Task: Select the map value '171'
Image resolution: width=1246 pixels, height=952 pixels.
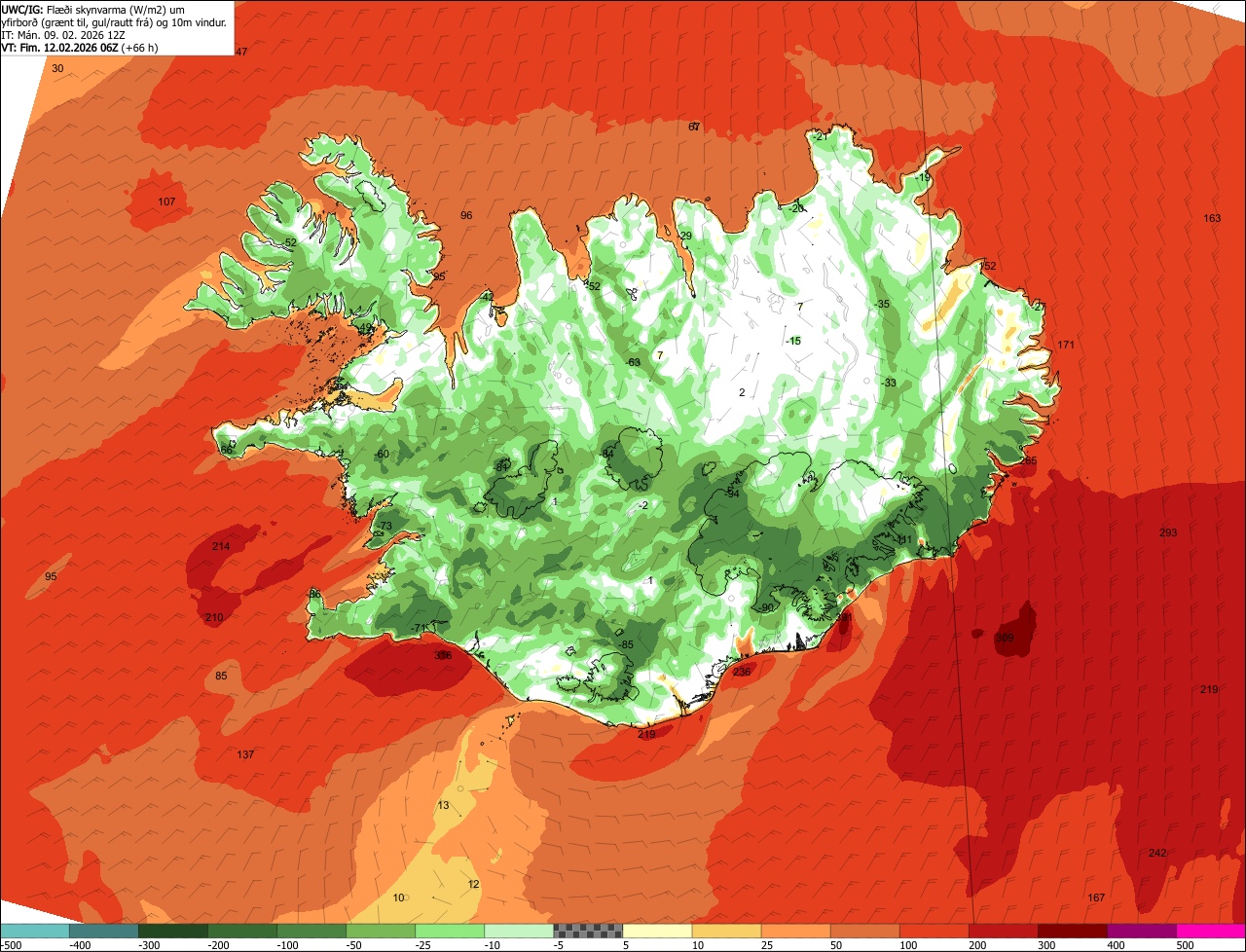Action: [x=1066, y=345]
